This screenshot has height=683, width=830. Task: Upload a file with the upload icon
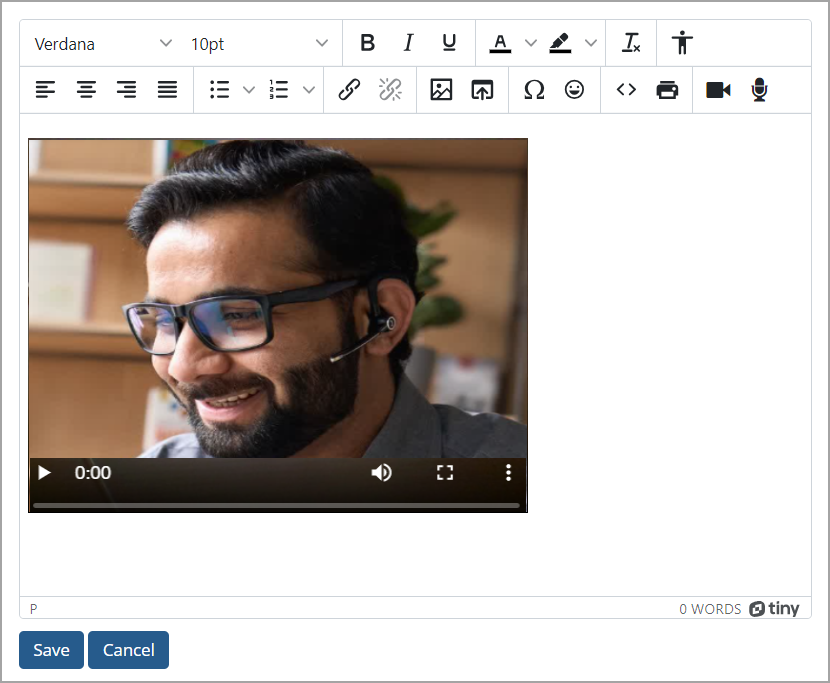482,89
